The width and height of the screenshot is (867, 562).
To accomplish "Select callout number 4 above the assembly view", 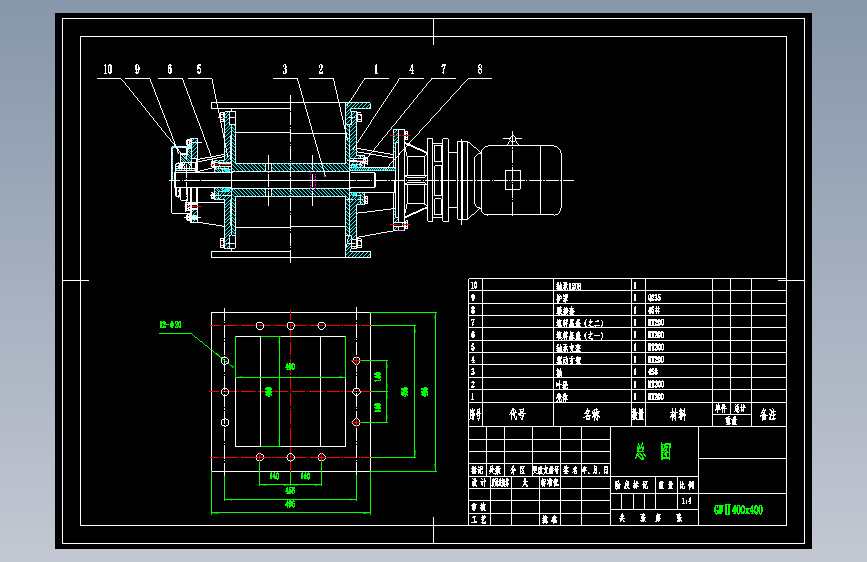I will coord(411,69).
